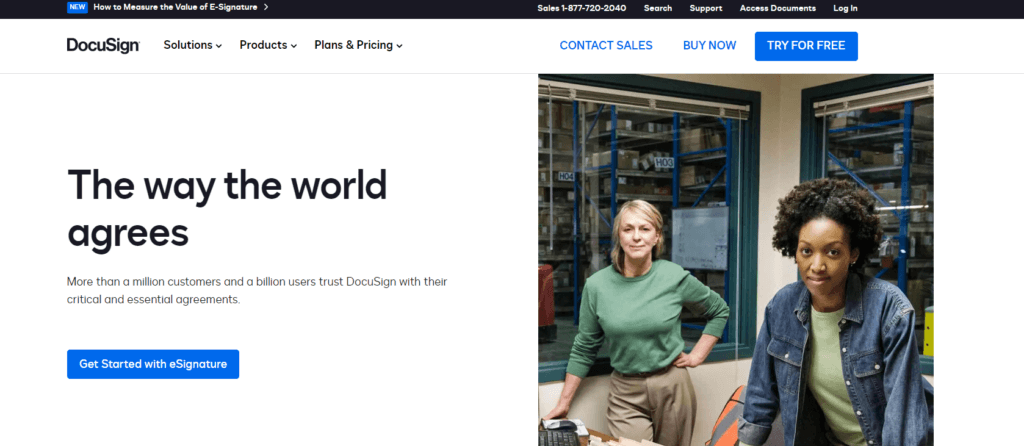Open Search in the top bar
Image resolution: width=1024 pixels, height=446 pixels.
point(658,8)
